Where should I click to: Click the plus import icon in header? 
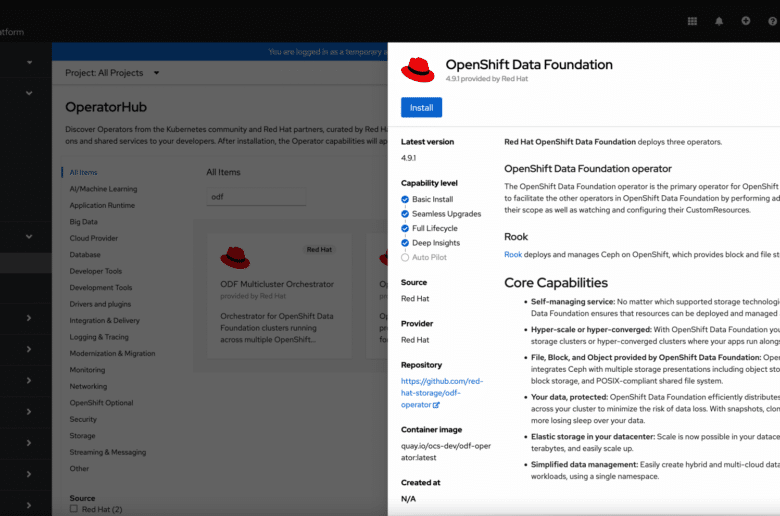[x=746, y=20]
